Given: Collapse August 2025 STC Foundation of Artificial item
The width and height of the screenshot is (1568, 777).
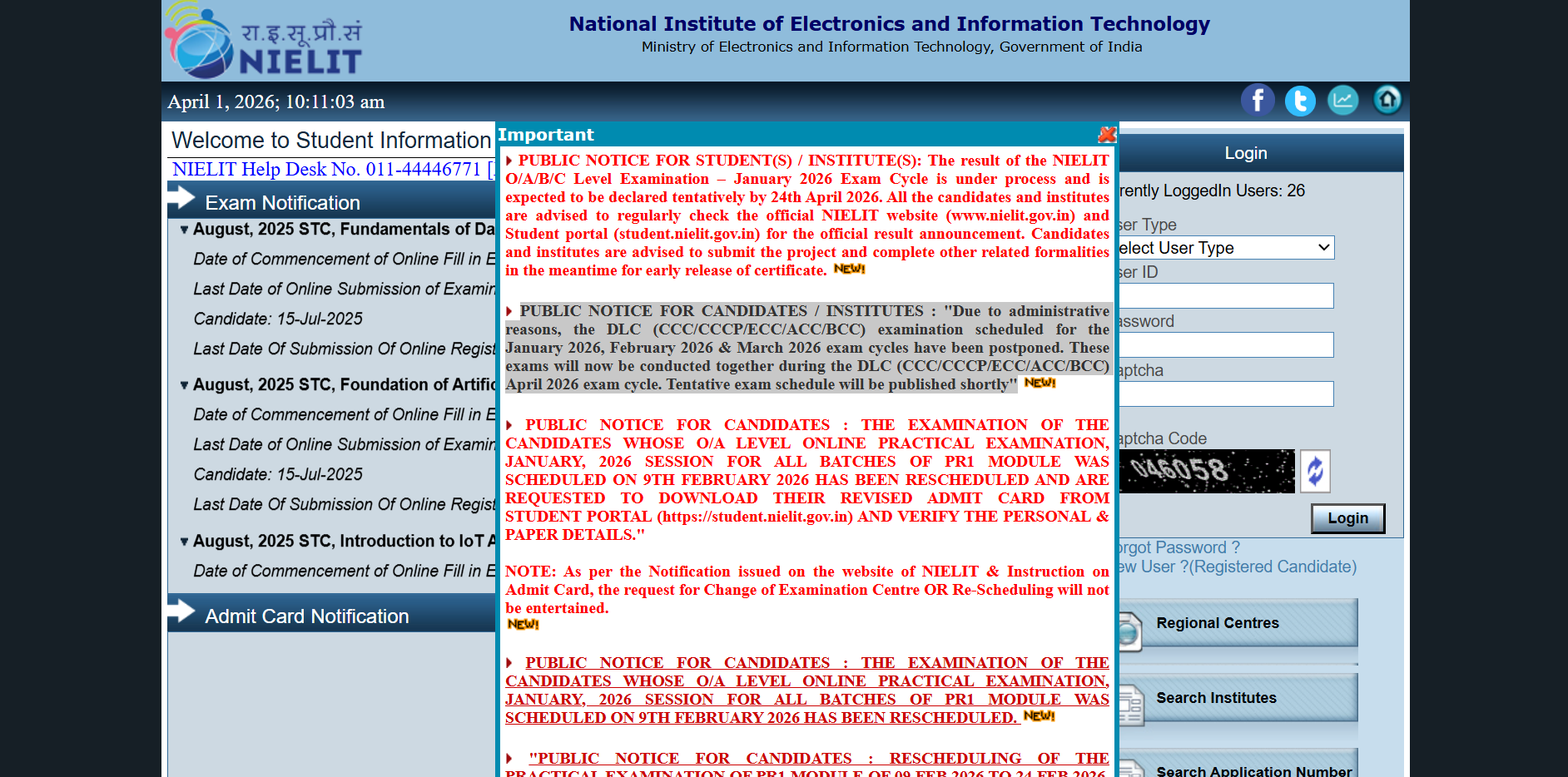Looking at the screenshot, I should pyautogui.click(x=184, y=385).
